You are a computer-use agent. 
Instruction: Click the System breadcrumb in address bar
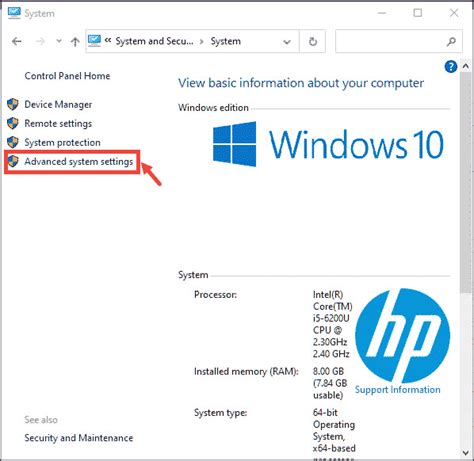pos(225,41)
